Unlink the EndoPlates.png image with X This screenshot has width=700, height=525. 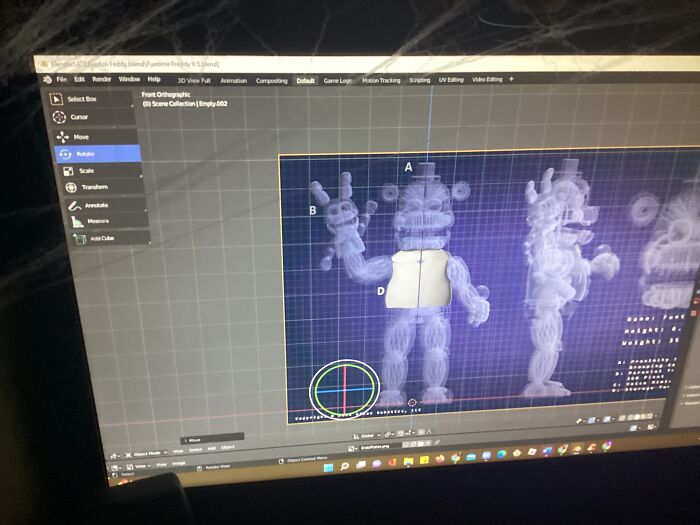click(428, 443)
